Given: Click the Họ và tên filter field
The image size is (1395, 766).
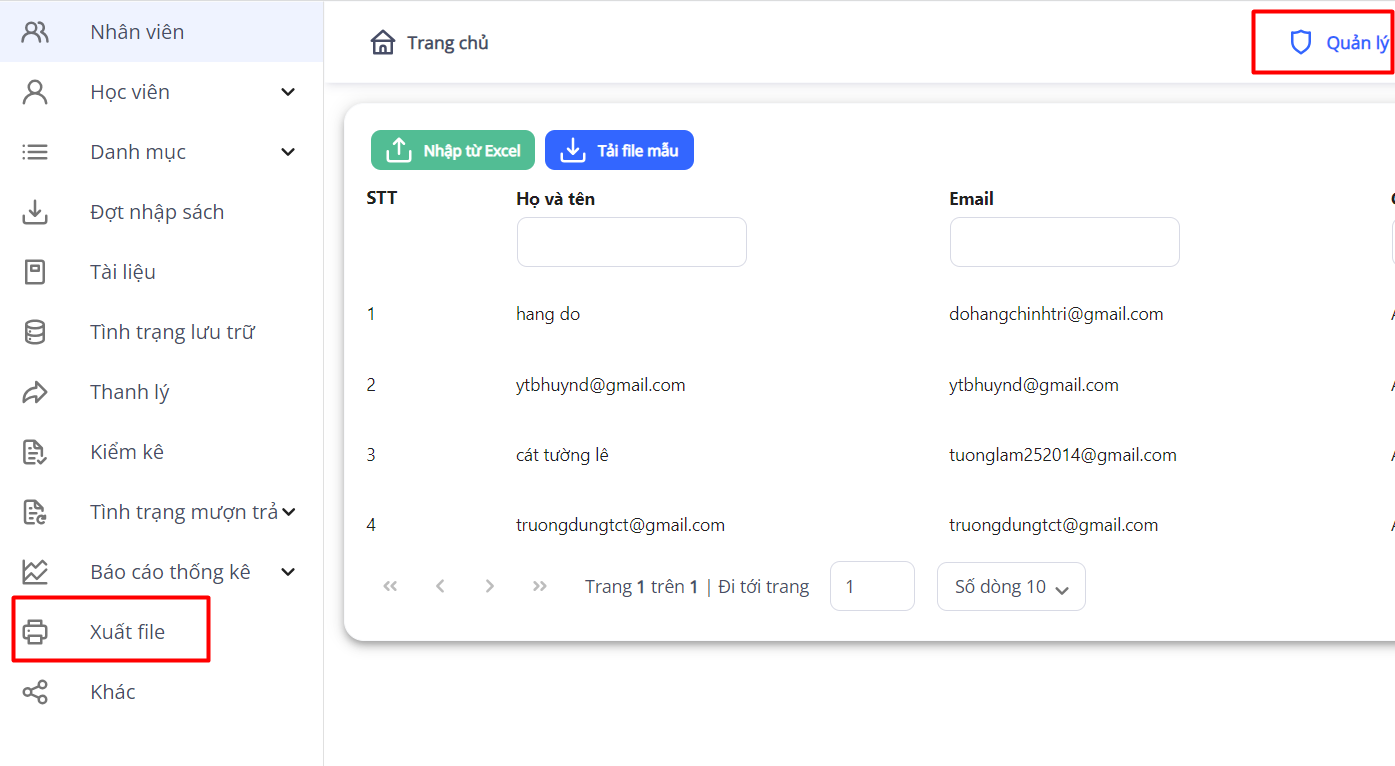Looking at the screenshot, I should (x=631, y=242).
